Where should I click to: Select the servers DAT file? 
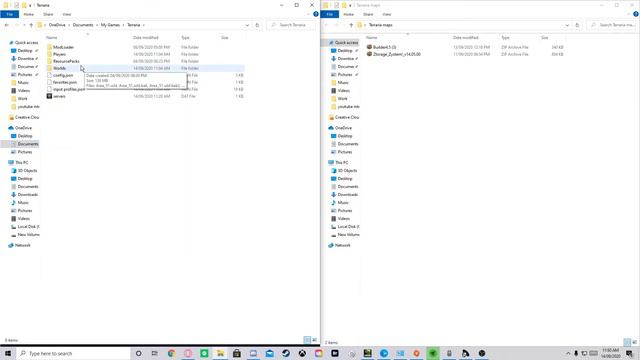(59, 96)
